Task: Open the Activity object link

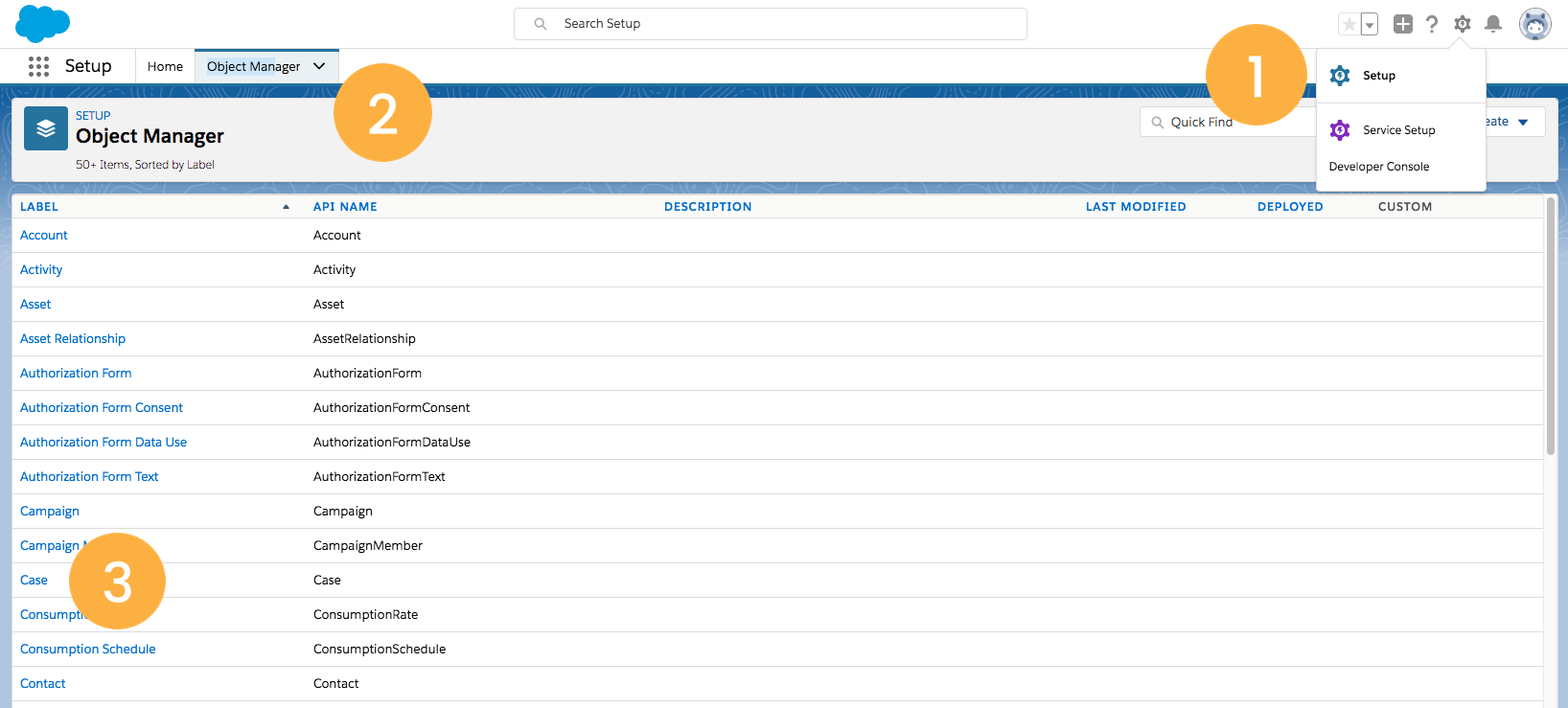Action: point(41,270)
